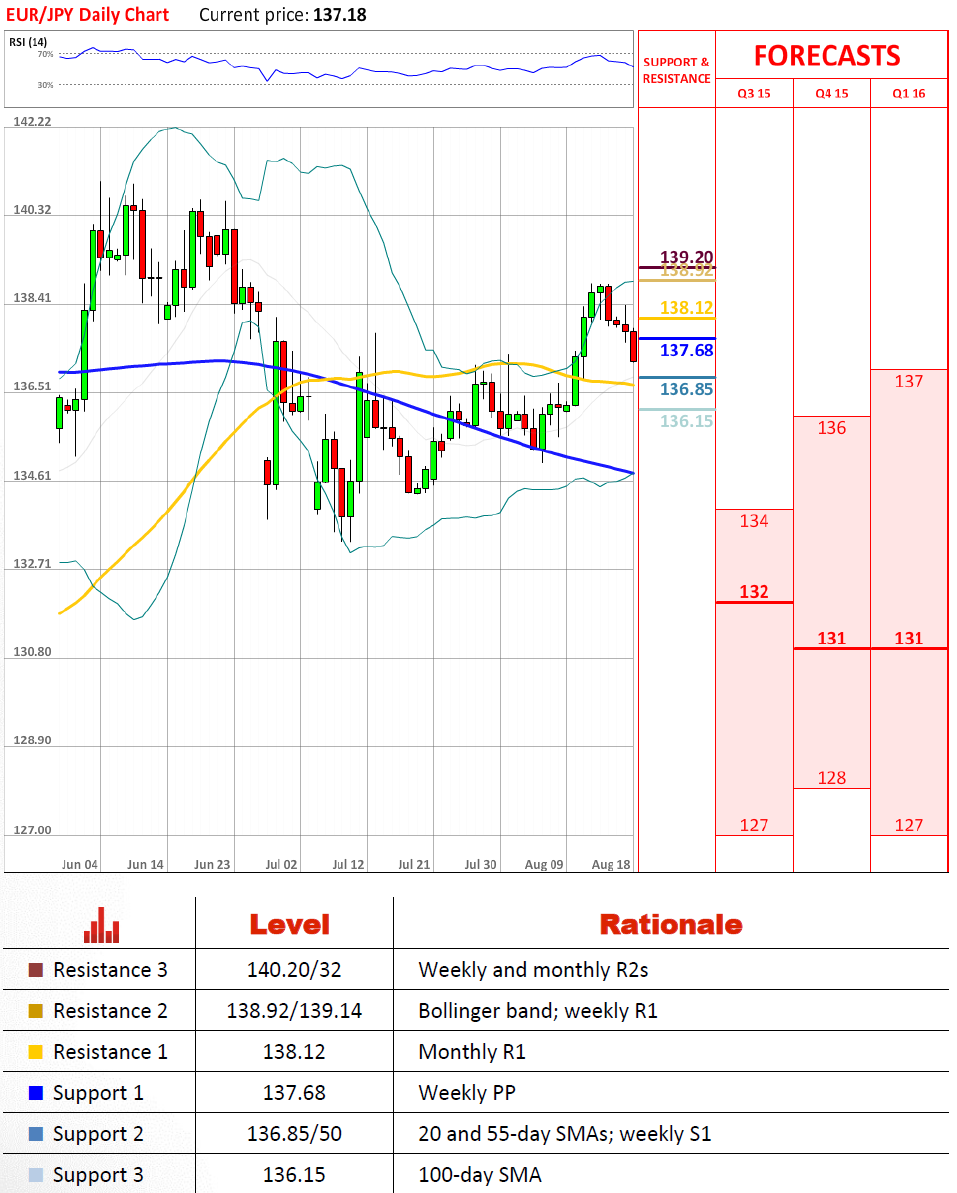Screen dimensions: 957x1193
Task: Click the bold 131 forecast in Q1 16
Action: tap(909, 638)
